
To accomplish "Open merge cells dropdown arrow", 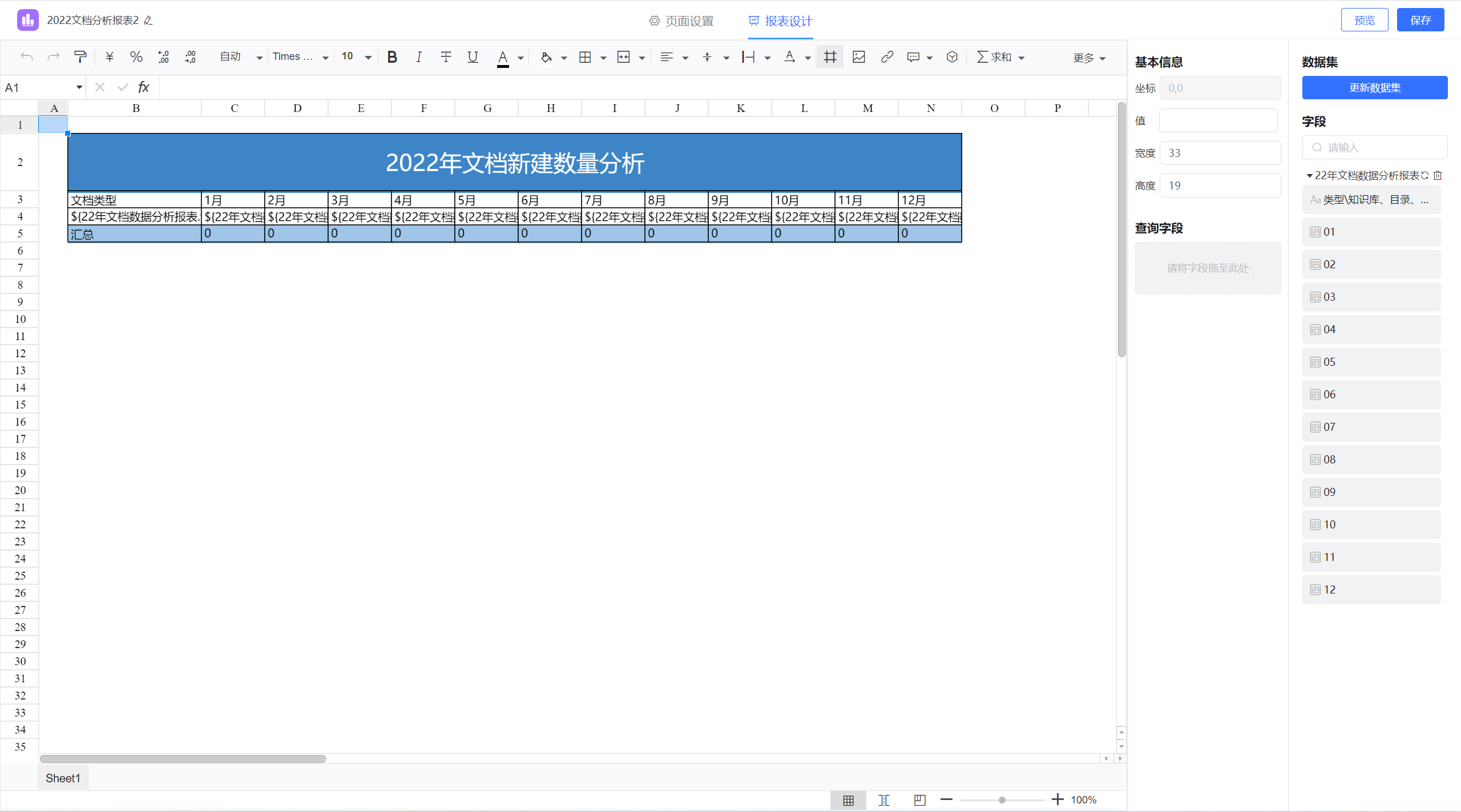I will [642, 58].
